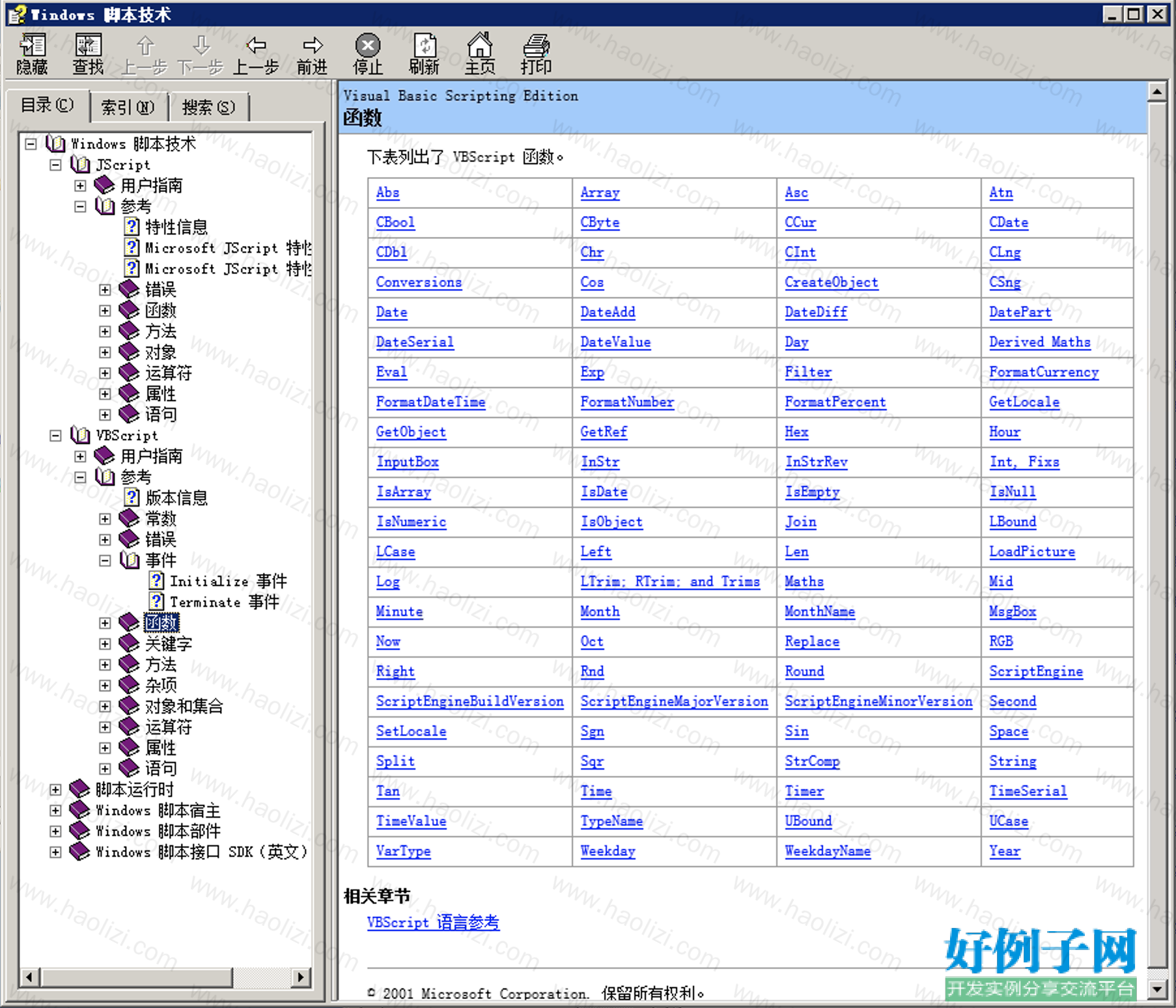Collapse the 事件 tree node
This screenshot has height=1008, width=1176.
(x=105, y=561)
